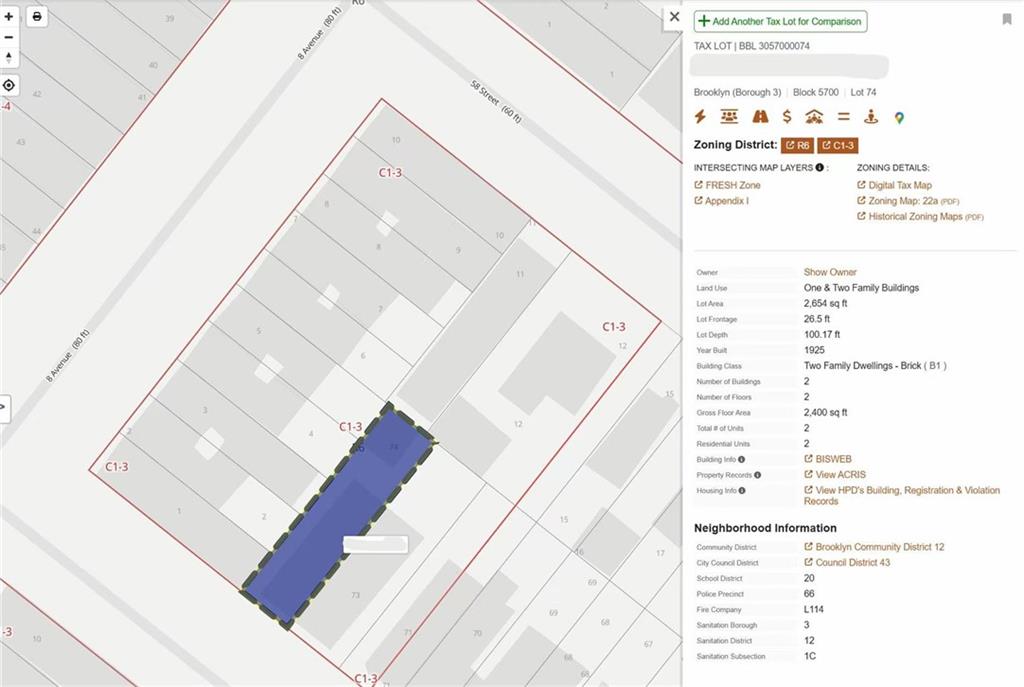Click the year built value 1925

pos(814,351)
